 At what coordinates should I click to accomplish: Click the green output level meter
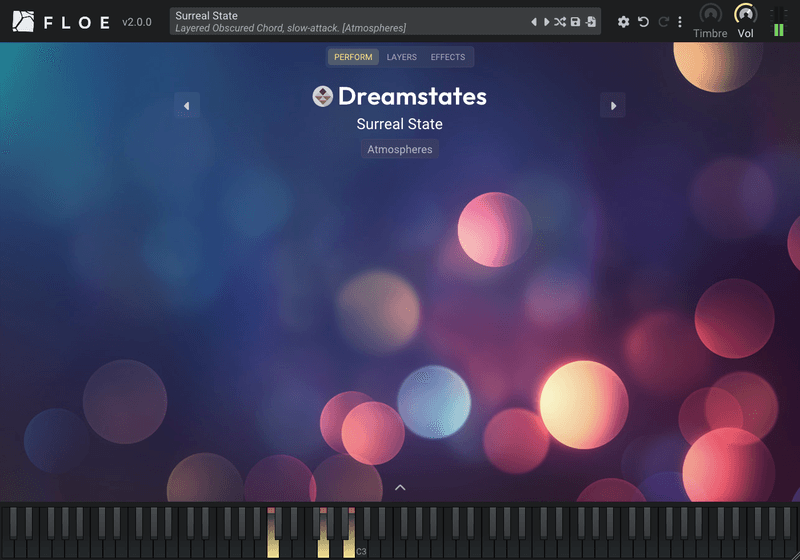779,22
